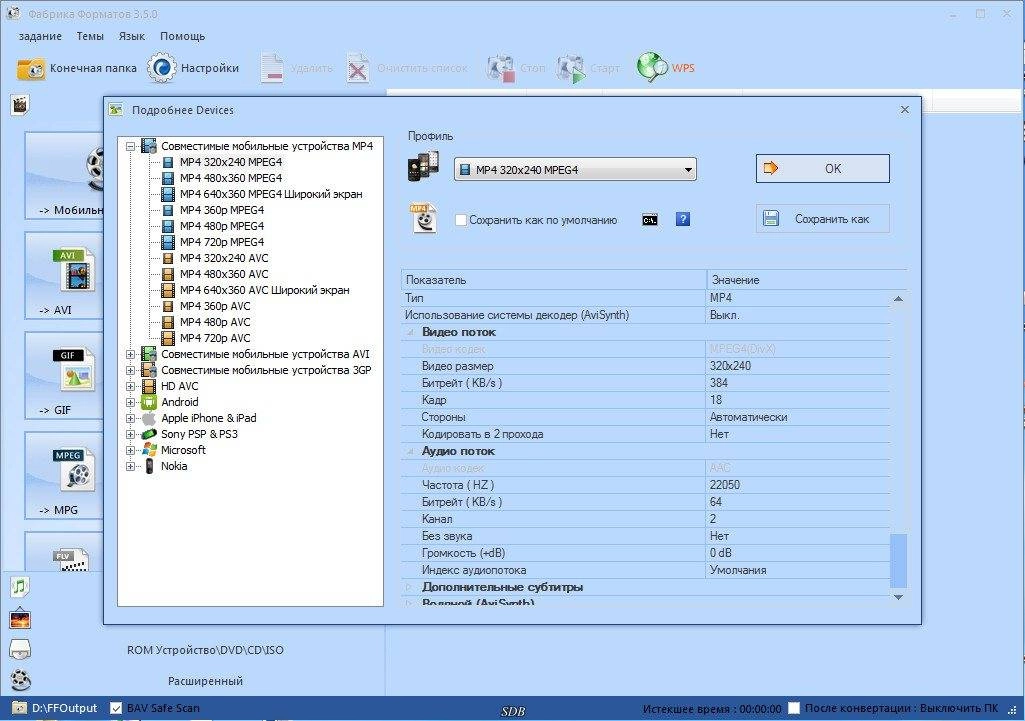Expand Дополнительные субтитры section
Image resolution: width=1025 pixels, height=721 pixels.
pyautogui.click(x=411, y=587)
